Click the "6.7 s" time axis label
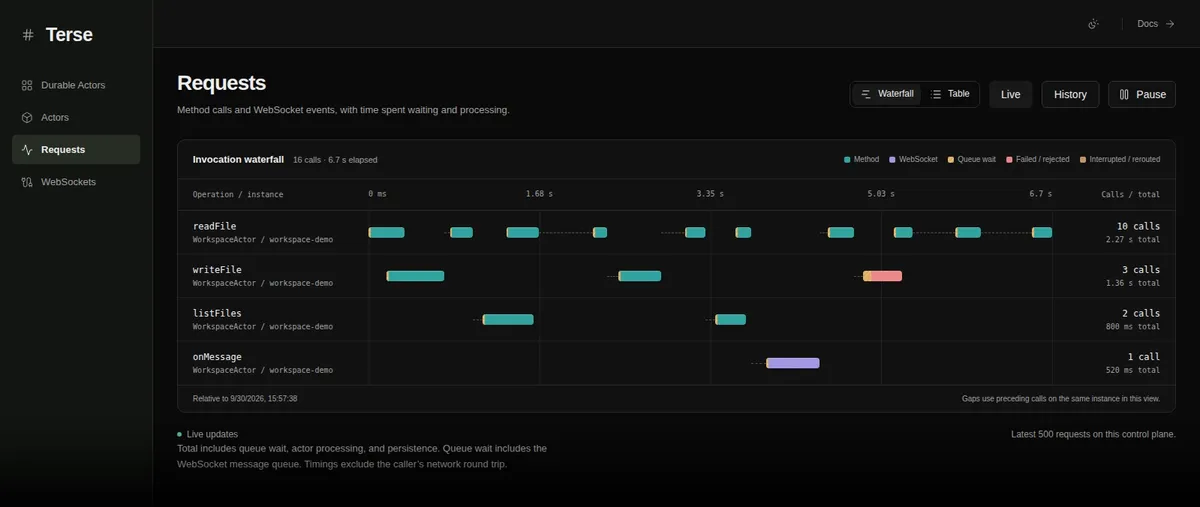Image resolution: width=1200 pixels, height=507 pixels. [x=1040, y=194]
